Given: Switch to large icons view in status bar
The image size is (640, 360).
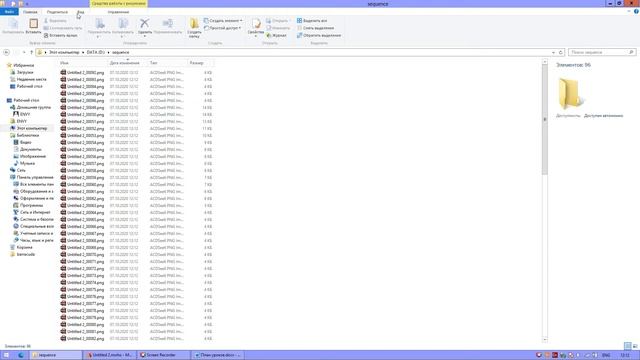Looking at the screenshot, I should pyautogui.click(x=635, y=346).
